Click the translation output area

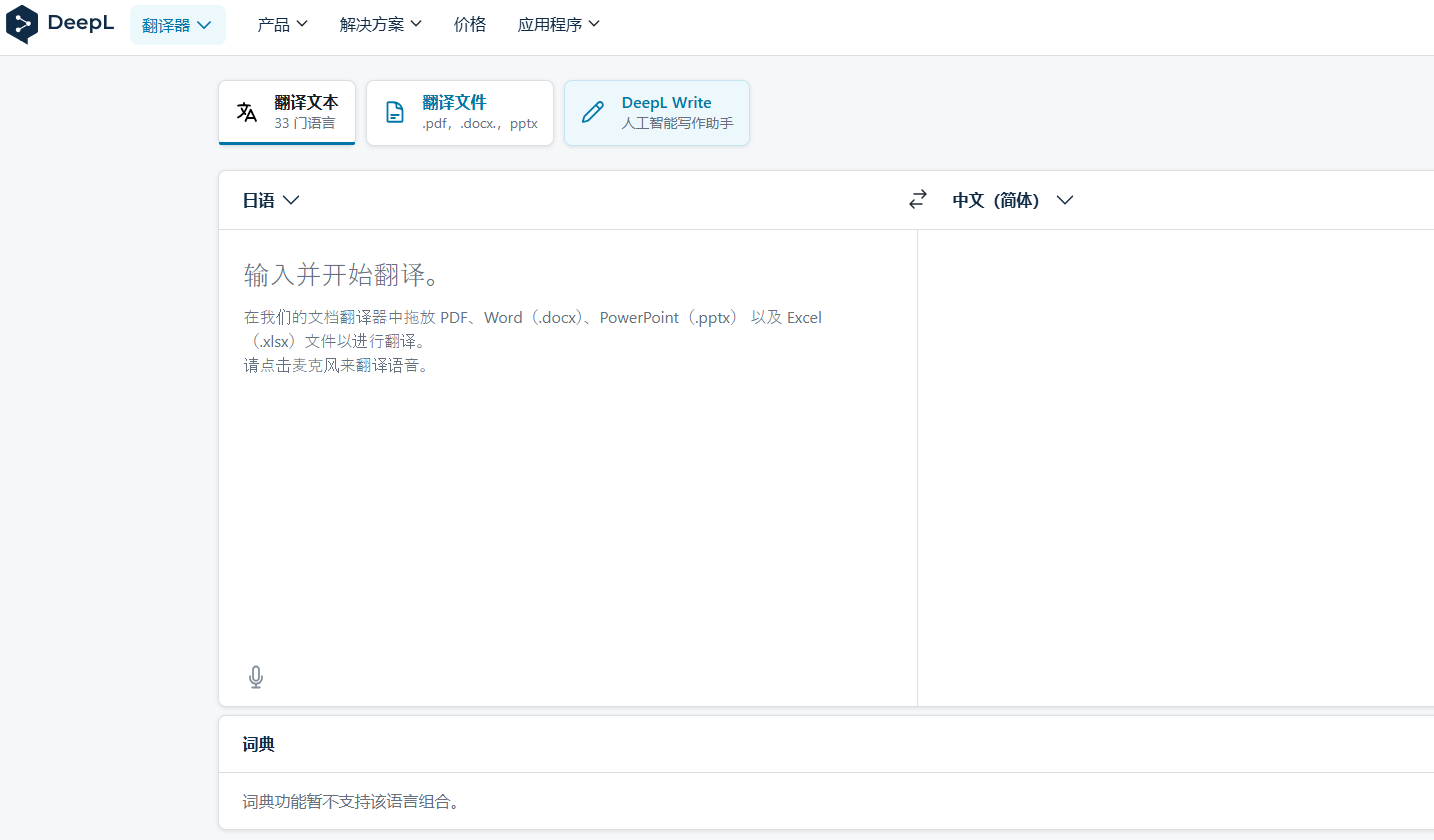coord(1176,468)
